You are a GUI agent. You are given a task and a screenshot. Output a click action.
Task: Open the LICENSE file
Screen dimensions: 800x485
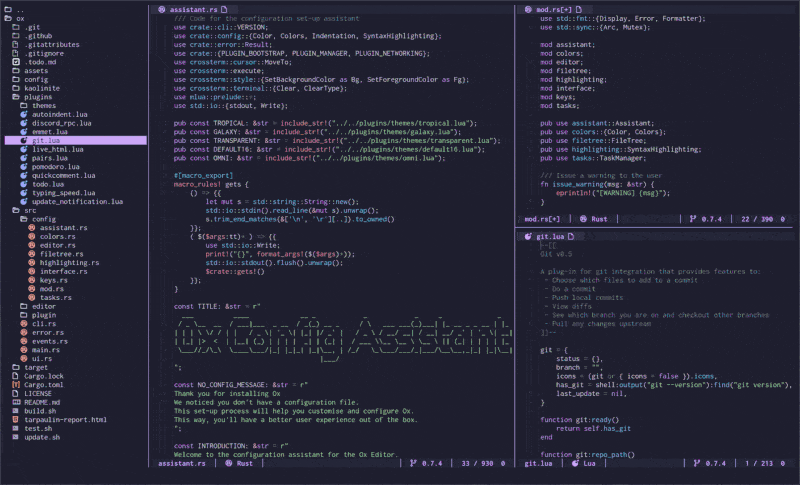38,393
